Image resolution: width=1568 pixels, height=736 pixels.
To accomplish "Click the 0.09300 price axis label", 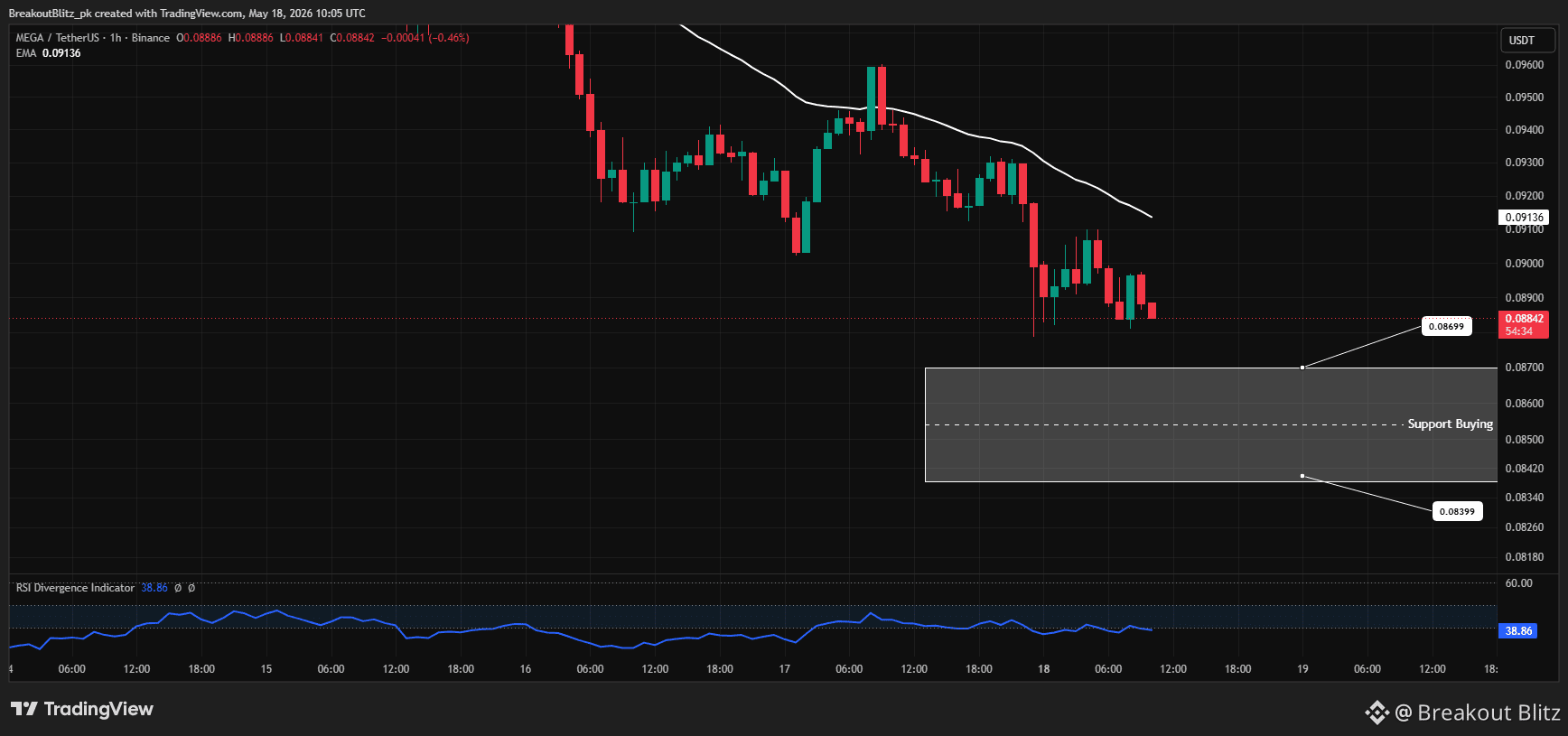I will tap(1524, 163).
